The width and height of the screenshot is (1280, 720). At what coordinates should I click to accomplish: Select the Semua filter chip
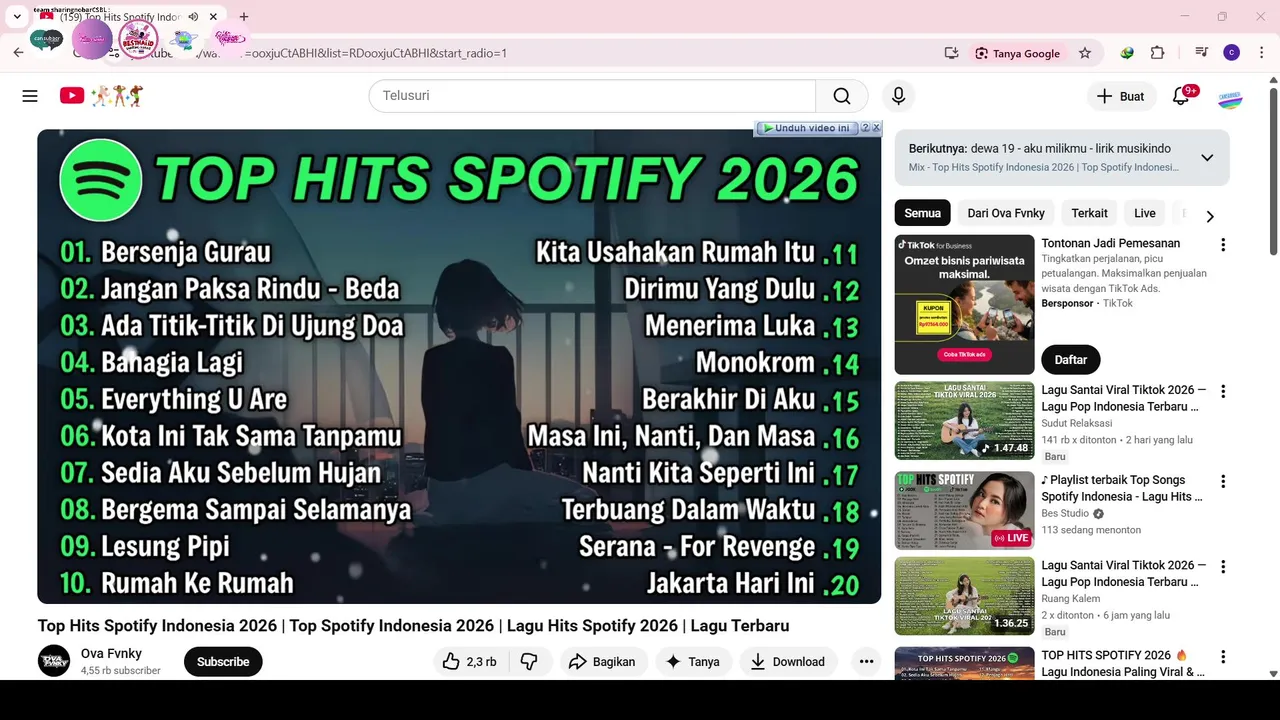coord(922,213)
